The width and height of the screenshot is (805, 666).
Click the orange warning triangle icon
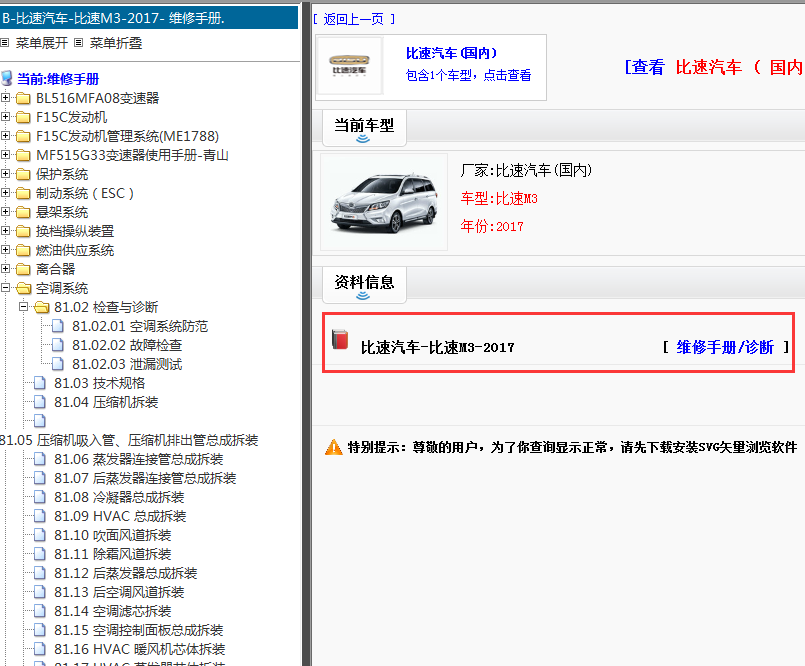click(334, 447)
